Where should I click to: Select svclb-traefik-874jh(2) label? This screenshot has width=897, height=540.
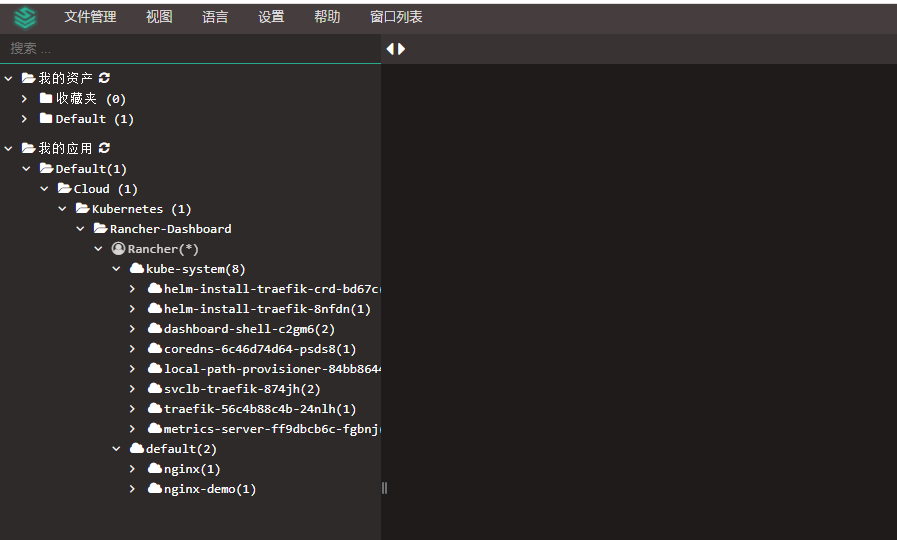[242, 389]
